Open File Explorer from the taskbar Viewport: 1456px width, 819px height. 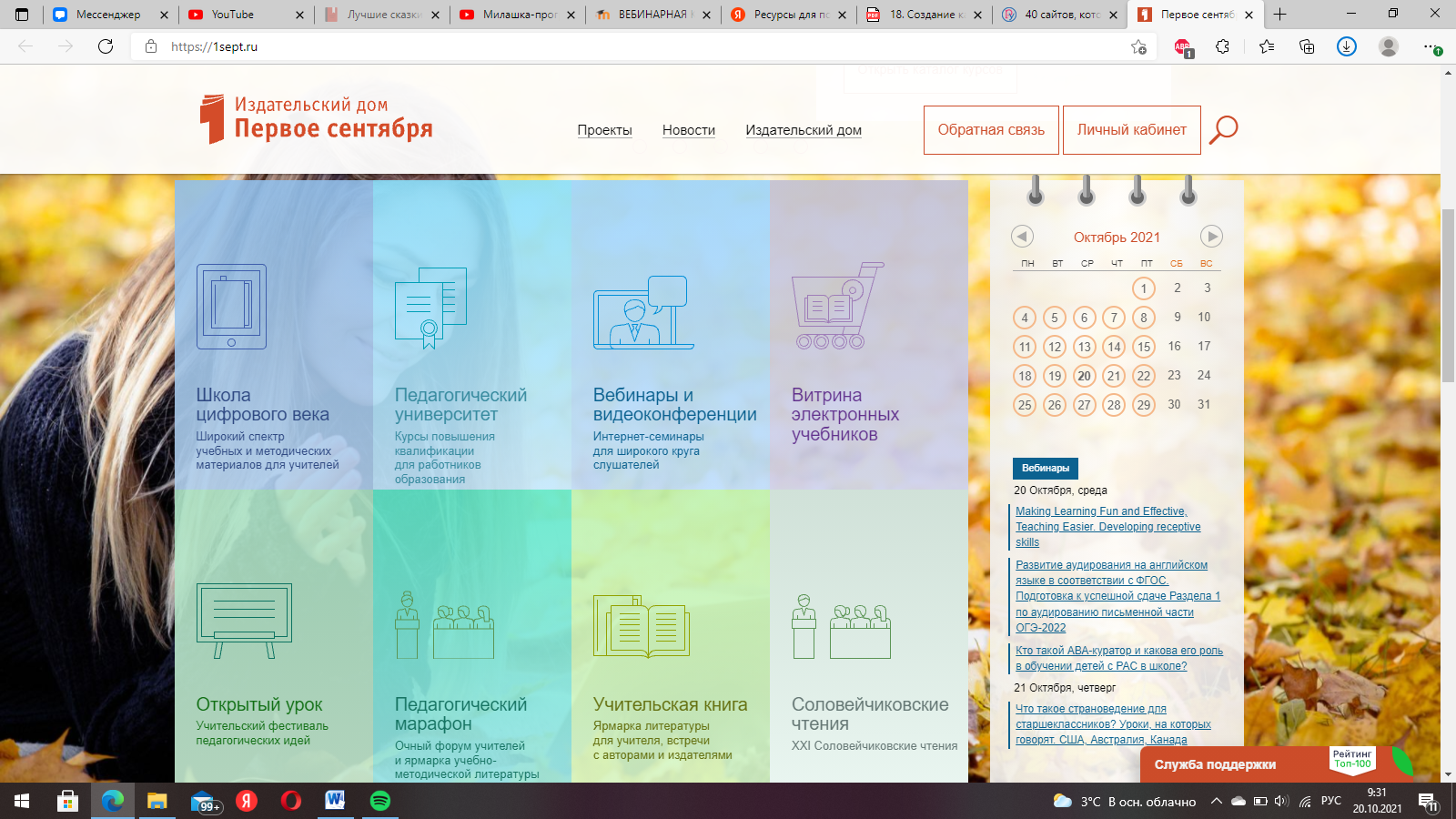click(x=157, y=801)
